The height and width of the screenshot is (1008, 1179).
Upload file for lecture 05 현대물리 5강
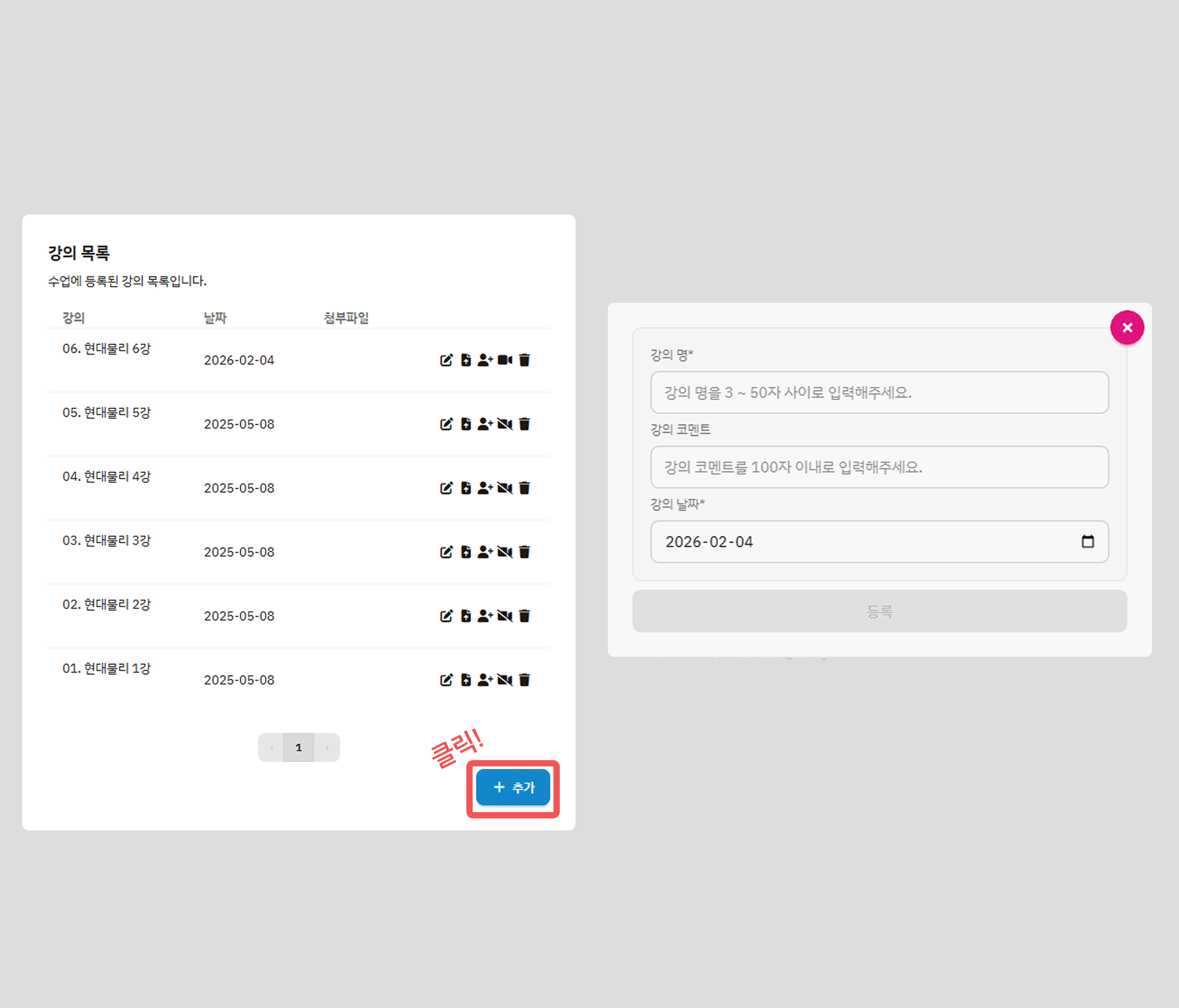pyautogui.click(x=466, y=424)
